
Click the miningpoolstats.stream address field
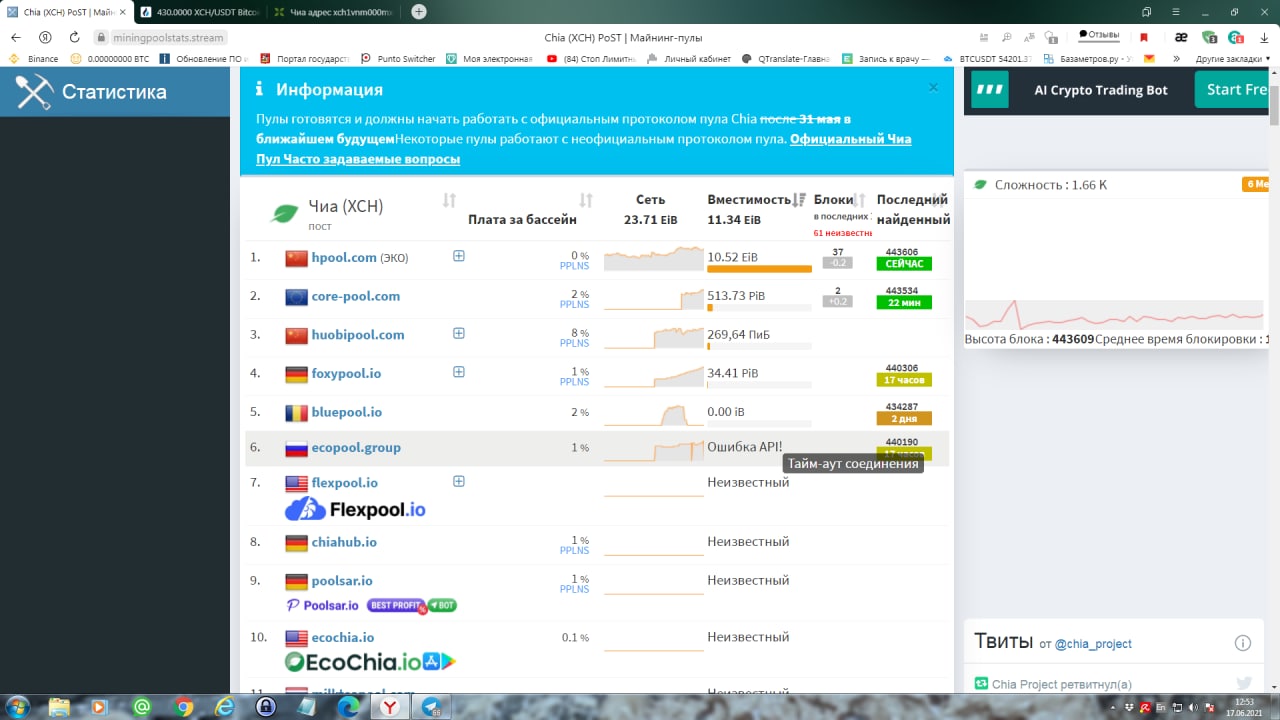pos(168,37)
